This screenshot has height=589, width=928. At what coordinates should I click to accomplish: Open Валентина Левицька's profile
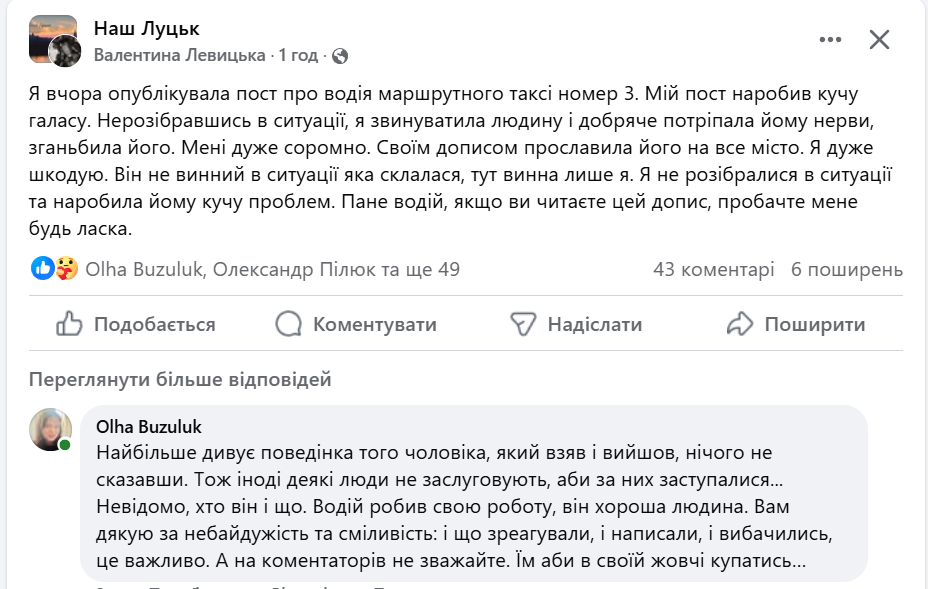point(180,56)
